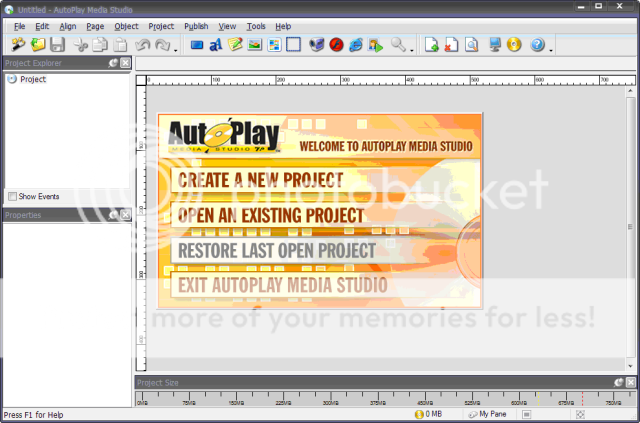Image resolution: width=640 pixels, height=423 pixels.
Task: Enable the Show Events checkbox
Action: [x=13, y=197]
